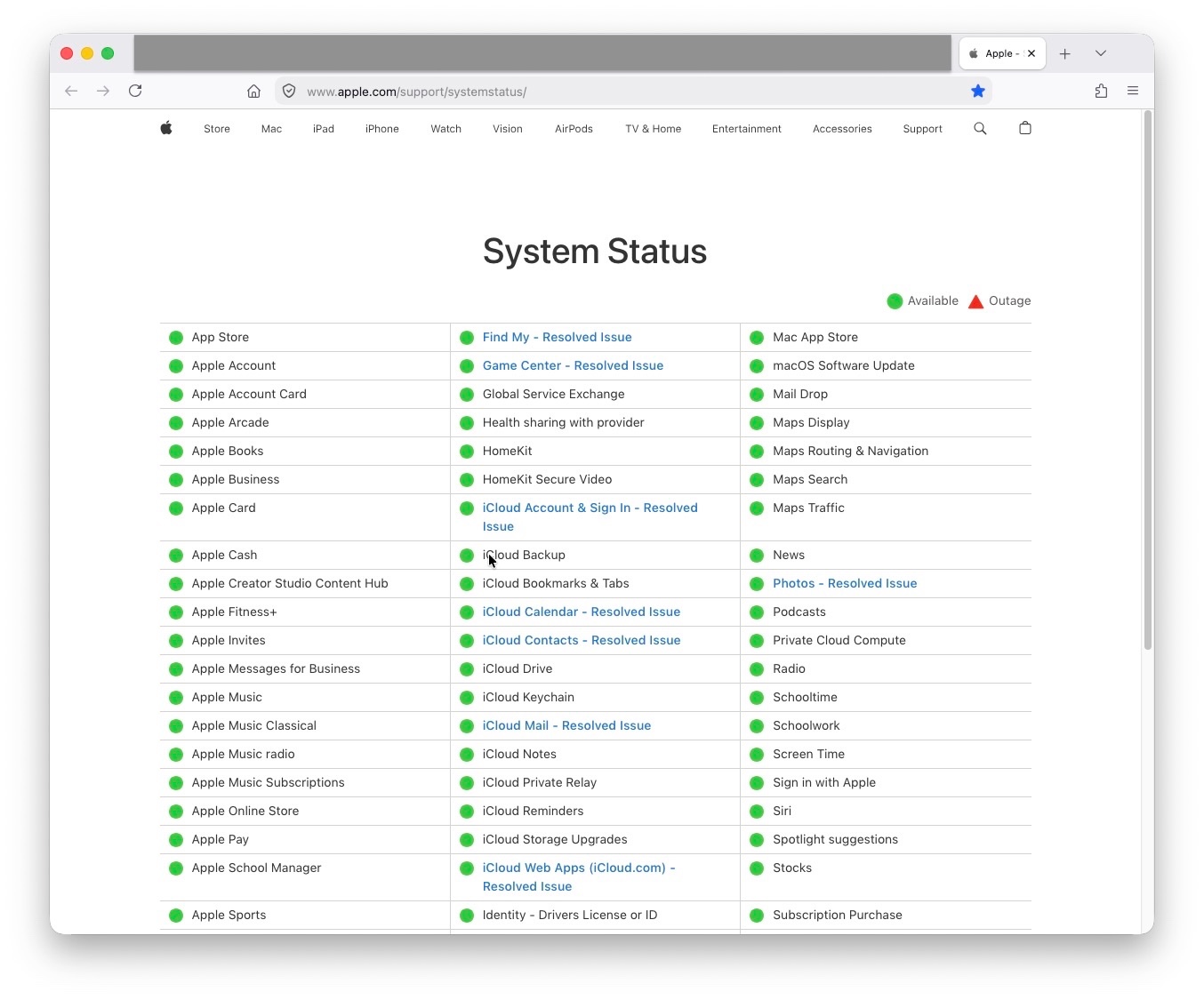Click the Global Service Exchange row text
Screen dimensions: 1204x1000
(x=554, y=394)
